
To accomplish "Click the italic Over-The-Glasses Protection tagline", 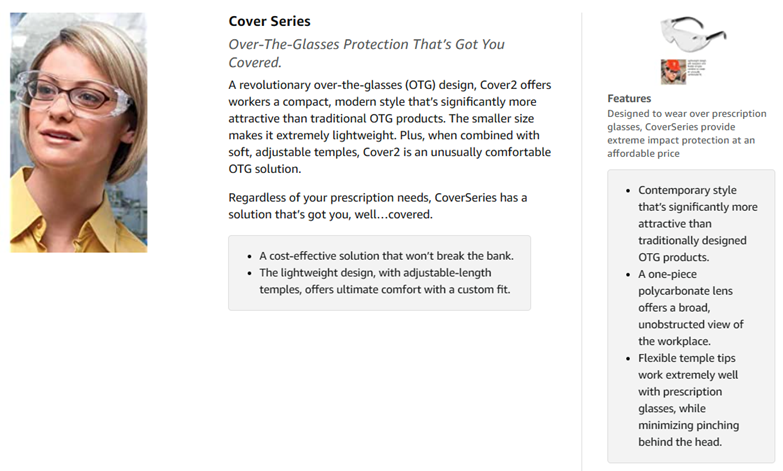I will 366,53.
